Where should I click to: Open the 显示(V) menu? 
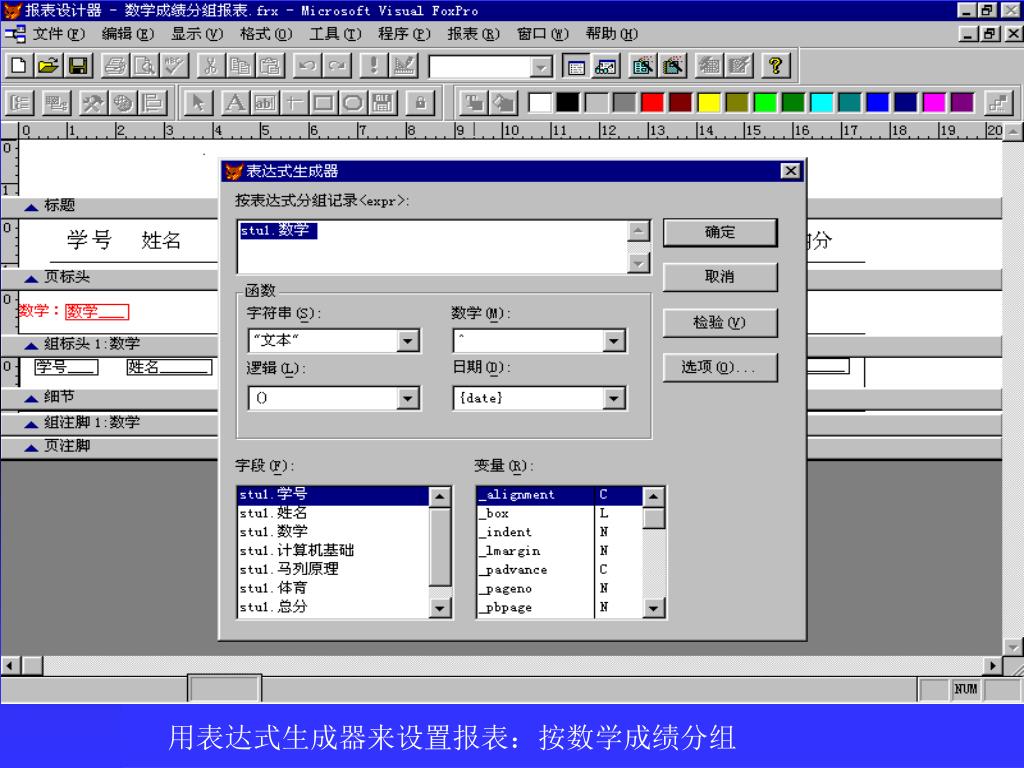pos(197,33)
